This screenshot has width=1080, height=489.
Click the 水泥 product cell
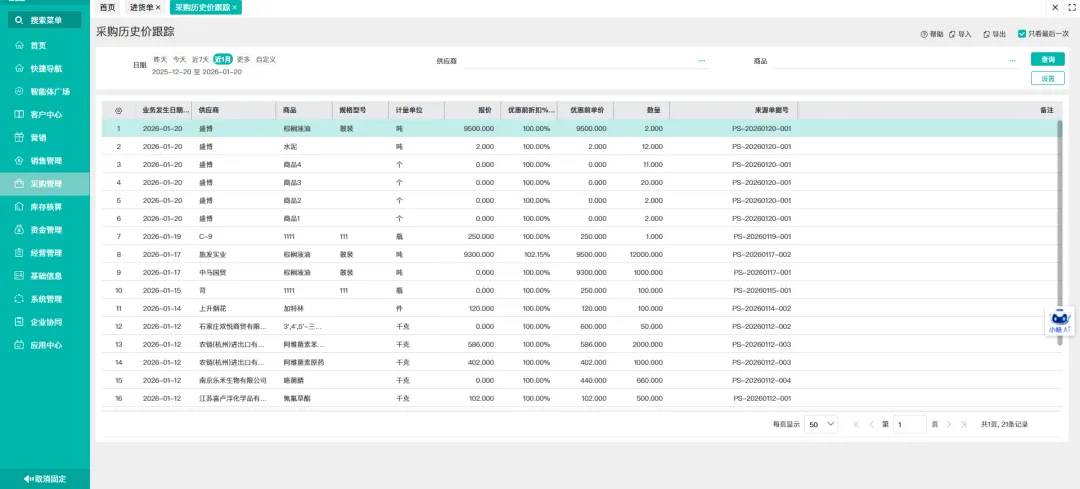pos(290,147)
